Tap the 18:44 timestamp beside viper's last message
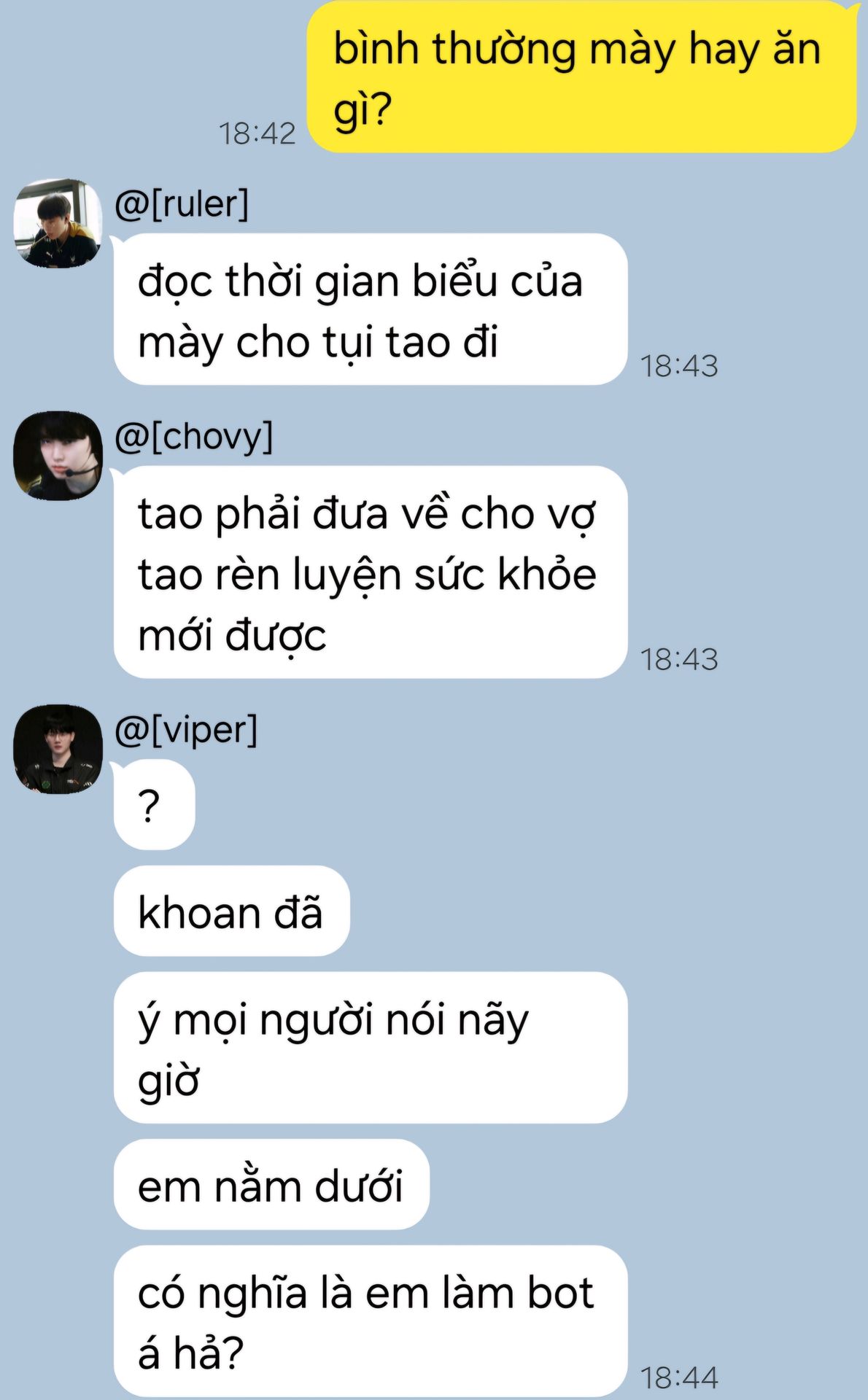This screenshot has height=1400, width=868. (679, 1377)
